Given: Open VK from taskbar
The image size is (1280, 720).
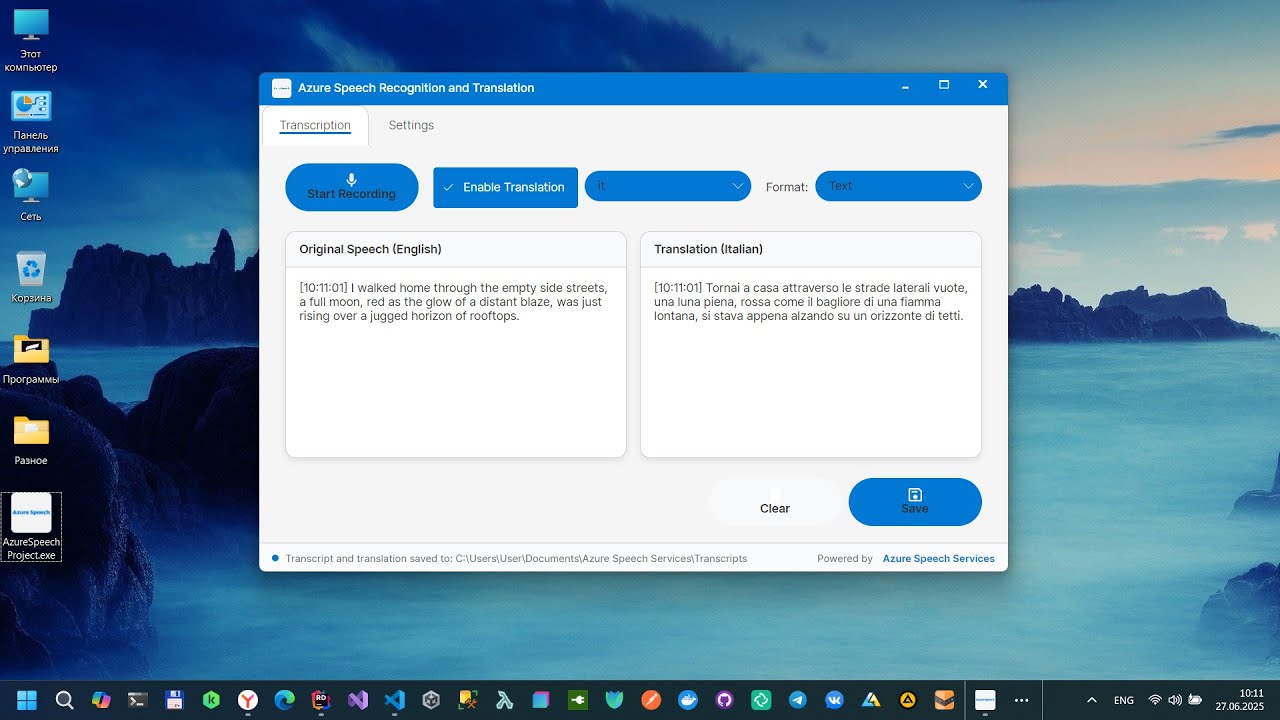Looking at the screenshot, I should [835, 700].
